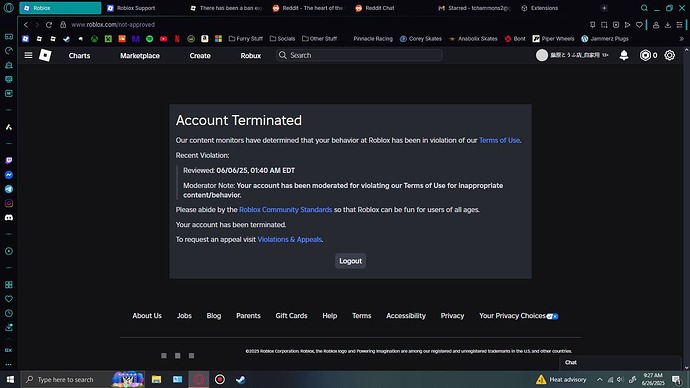
Task: Toggle Your Privacy Choices opt-out switch icon
Action: point(552,316)
